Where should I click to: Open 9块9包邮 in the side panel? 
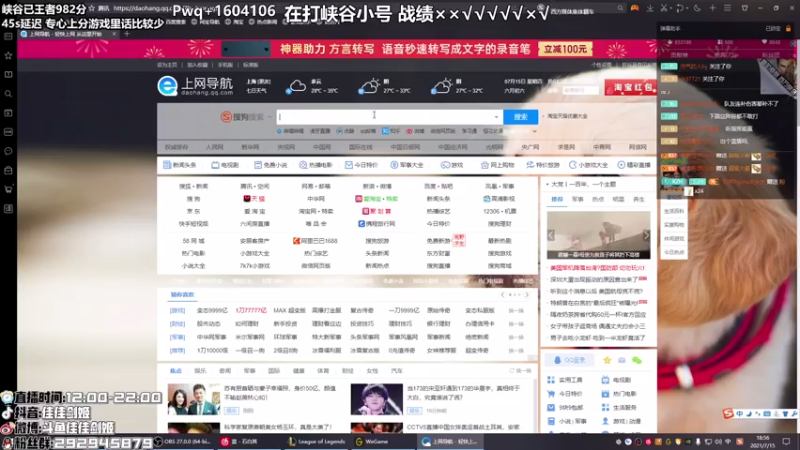[x=565, y=408]
